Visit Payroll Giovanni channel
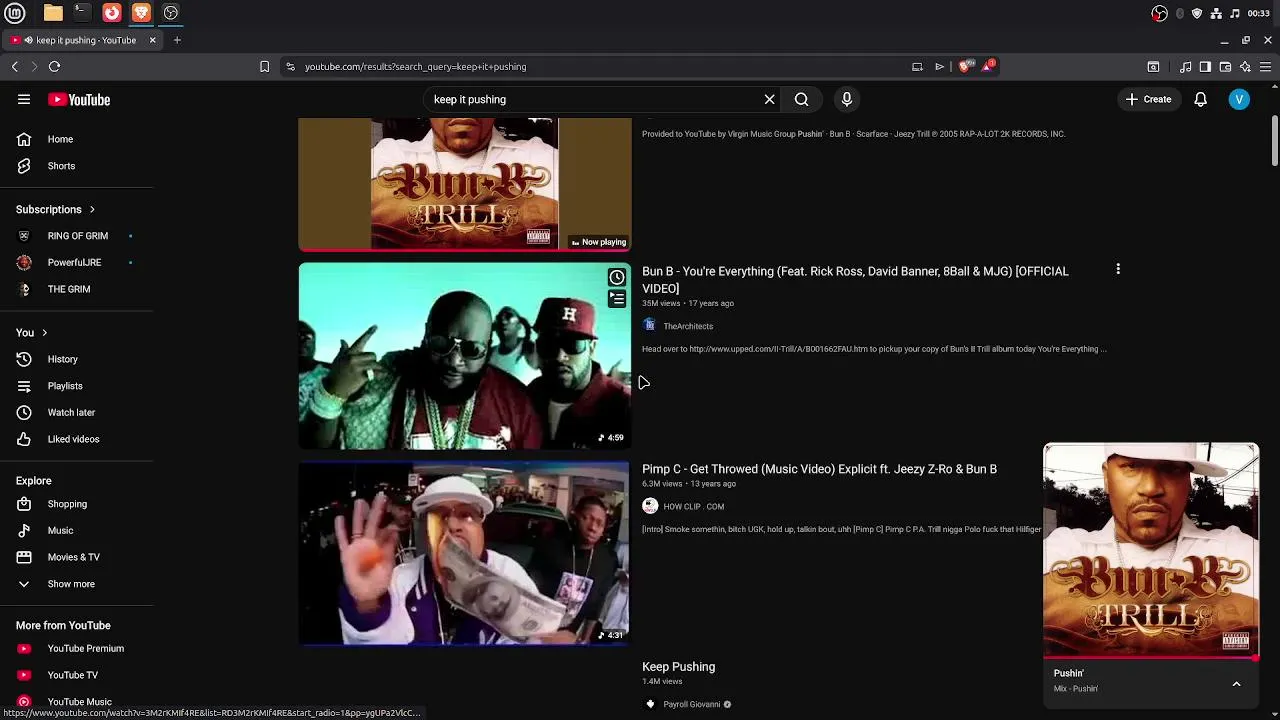The height and width of the screenshot is (720, 1280). [691, 705]
